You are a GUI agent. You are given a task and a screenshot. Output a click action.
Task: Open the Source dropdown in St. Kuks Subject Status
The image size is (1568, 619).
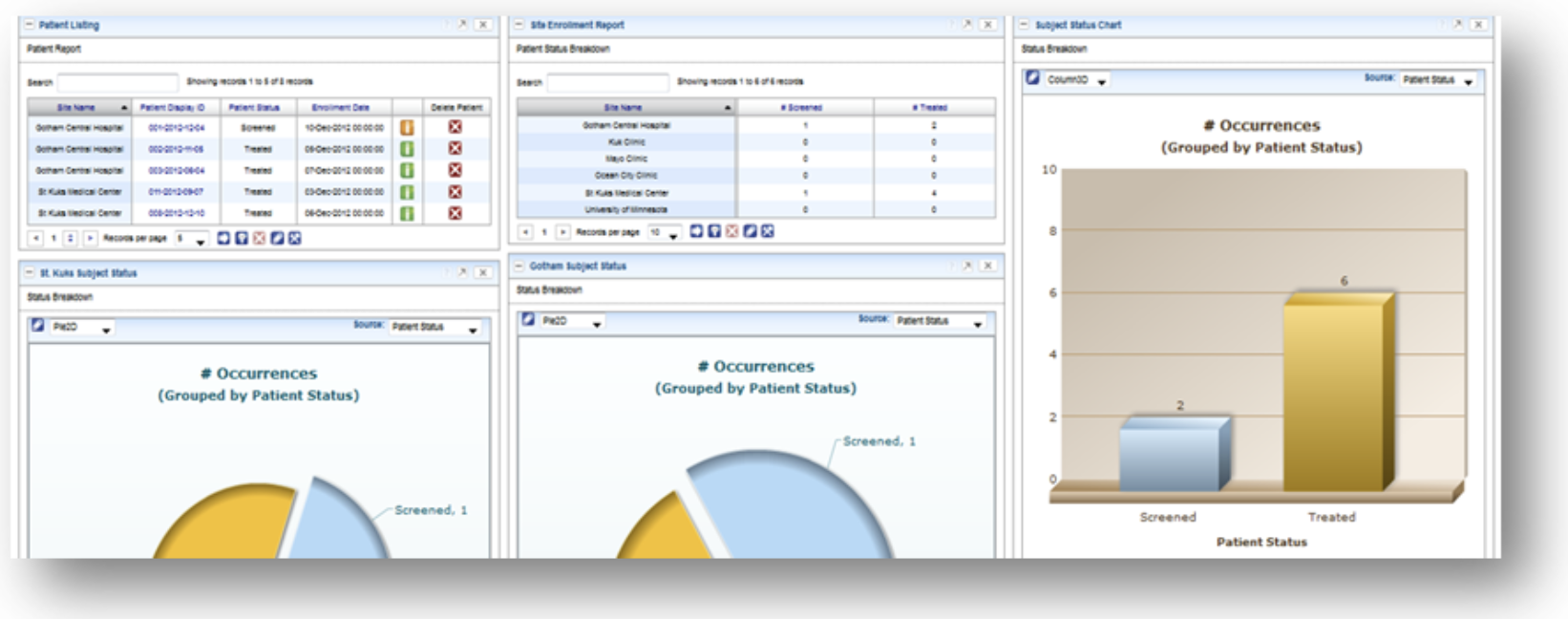coord(434,327)
